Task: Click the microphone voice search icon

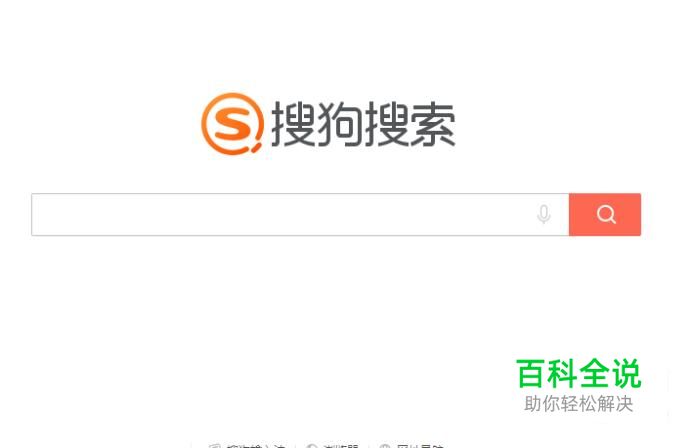Action: click(x=544, y=215)
